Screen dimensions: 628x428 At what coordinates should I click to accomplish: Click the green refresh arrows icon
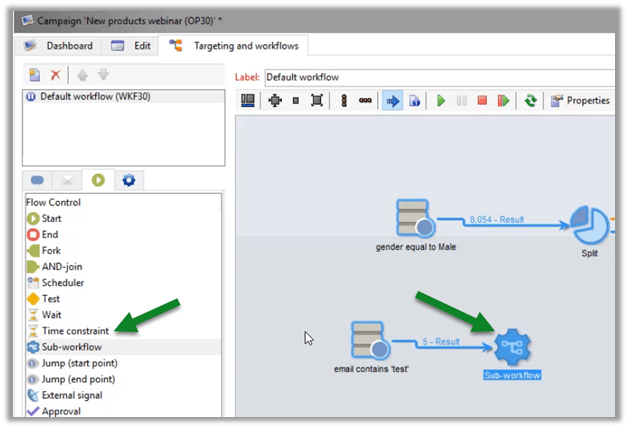click(531, 101)
